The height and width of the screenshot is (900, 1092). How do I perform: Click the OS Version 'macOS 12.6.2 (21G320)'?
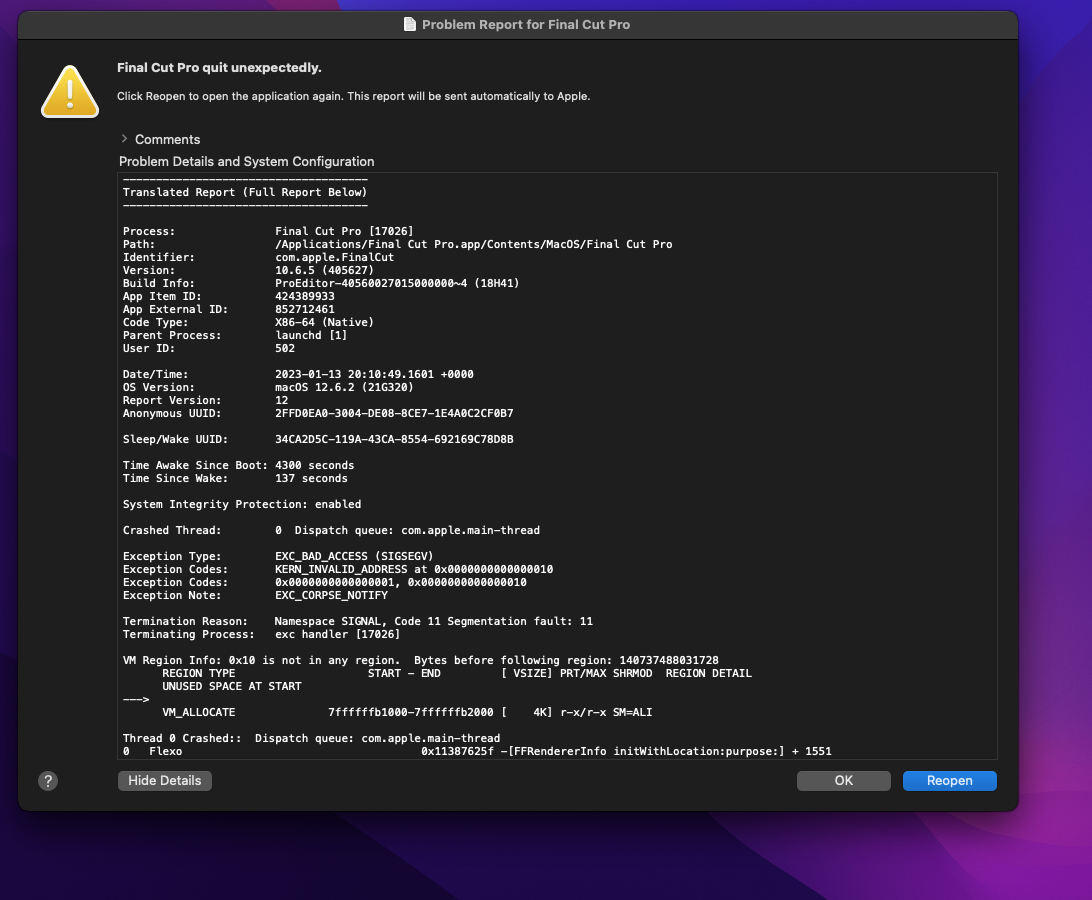pos(344,387)
